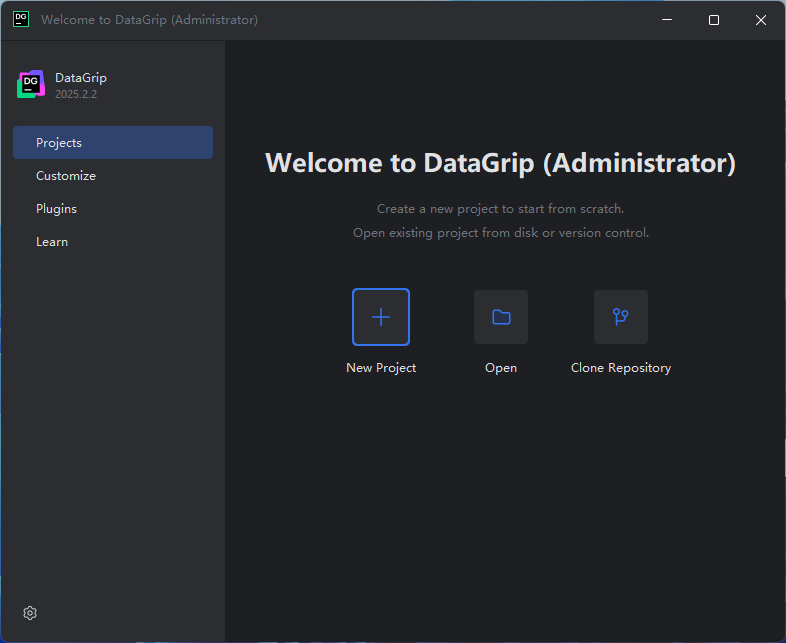Click the Open label

[x=501, y=368]
